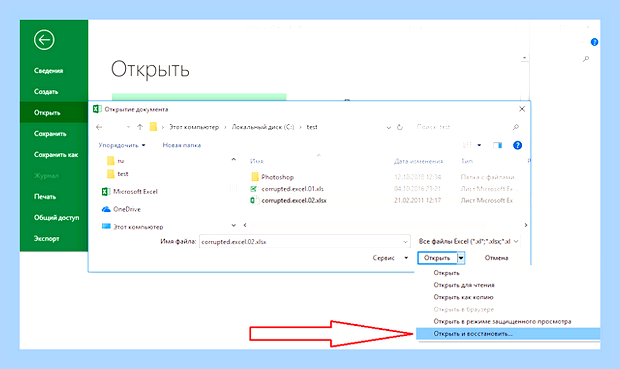Click the Новая папка button

click(x=181, y=145)
